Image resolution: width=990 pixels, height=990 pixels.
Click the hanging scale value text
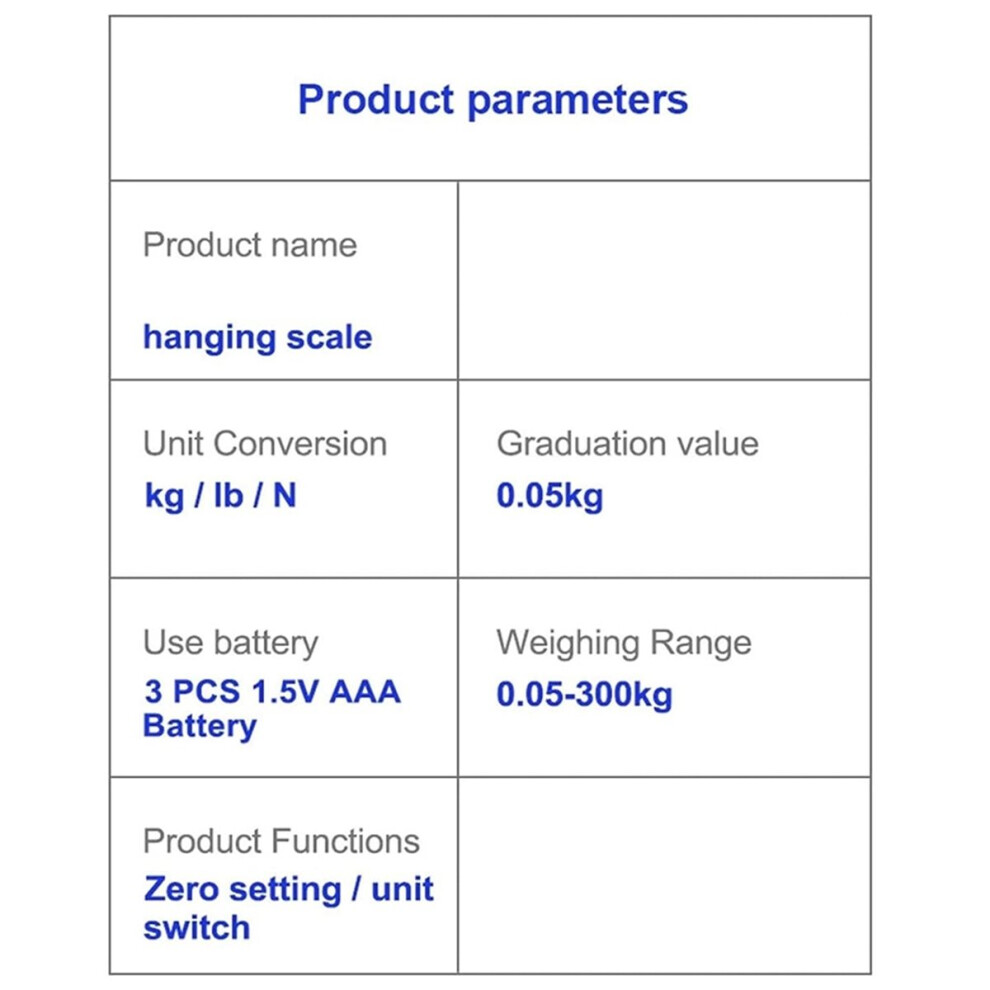pyautogui.click(x=258, y=338)
